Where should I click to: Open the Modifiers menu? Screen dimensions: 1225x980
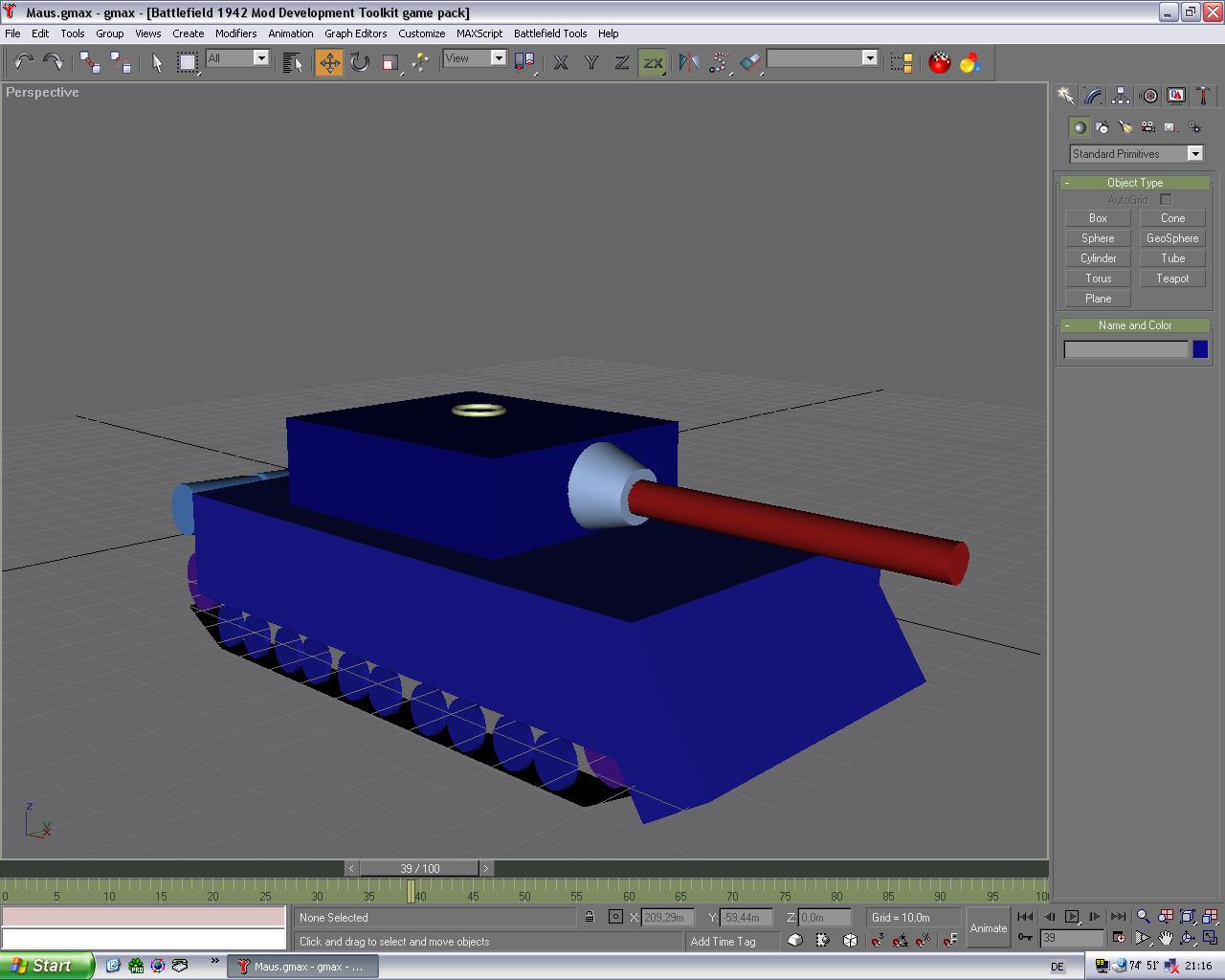point(235,33)
